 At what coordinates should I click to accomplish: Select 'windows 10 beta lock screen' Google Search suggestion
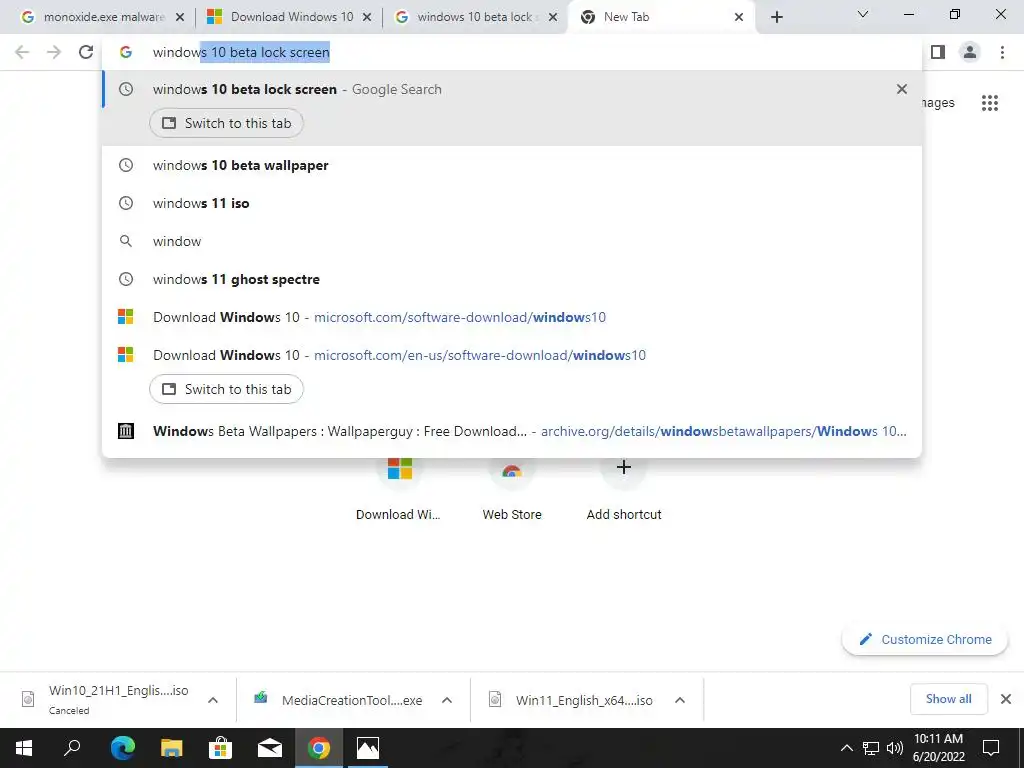[512, 89]
